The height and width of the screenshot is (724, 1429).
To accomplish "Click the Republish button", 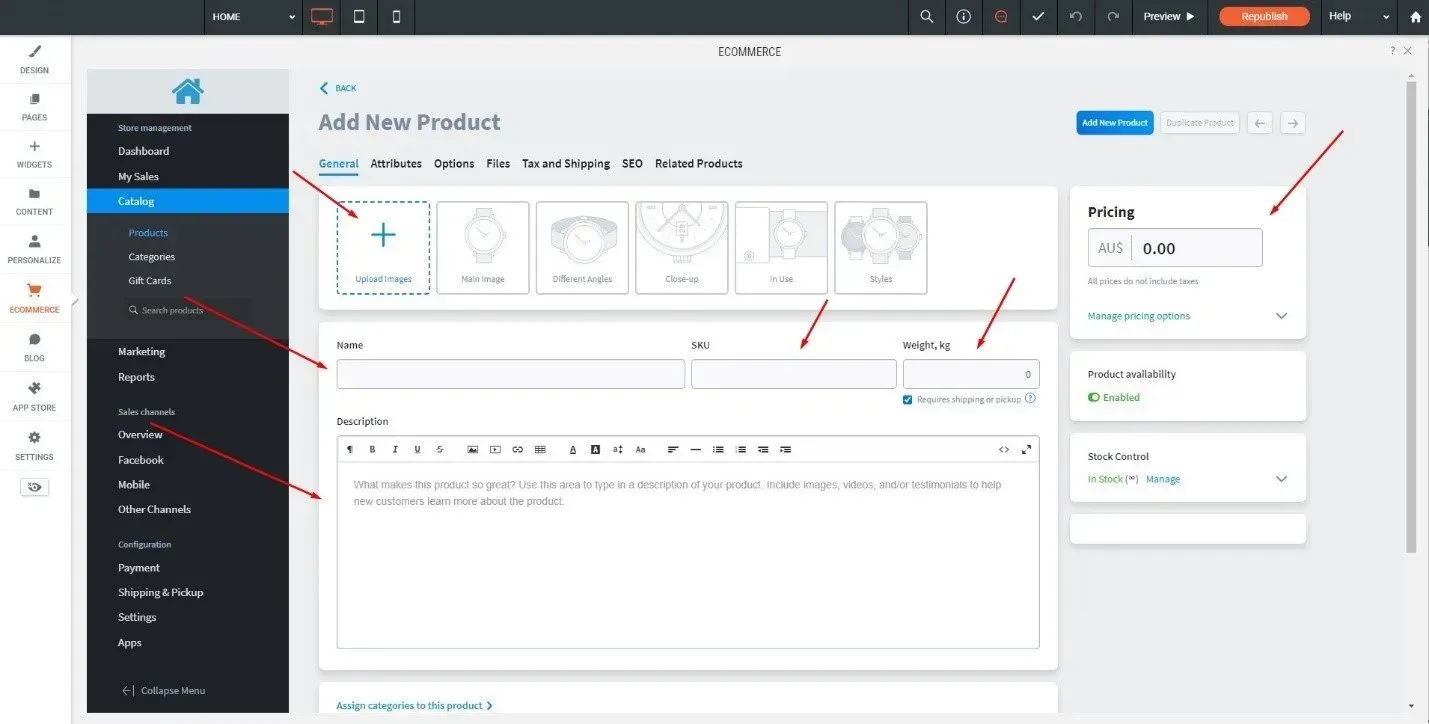I will [x=1264, y=17].
